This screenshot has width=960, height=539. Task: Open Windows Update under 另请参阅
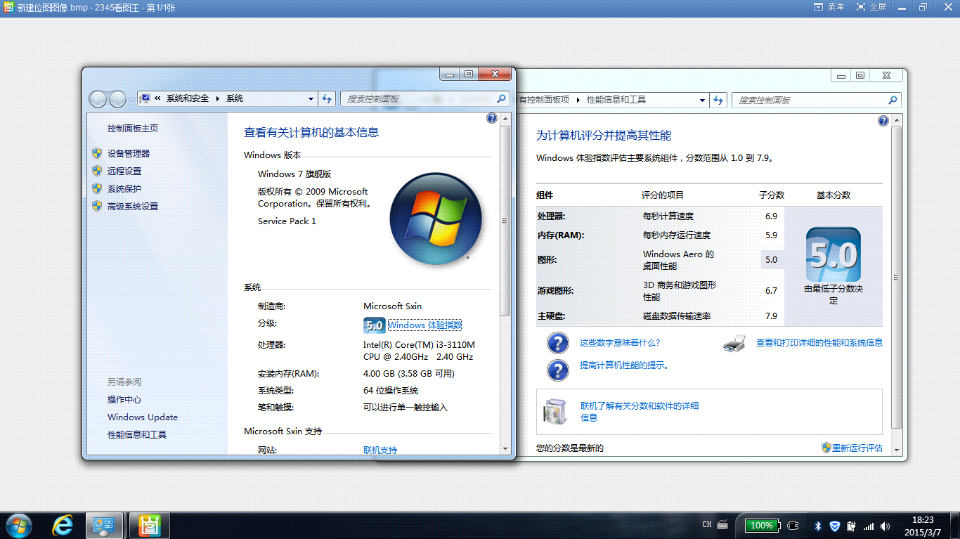[x=143, y=417]
